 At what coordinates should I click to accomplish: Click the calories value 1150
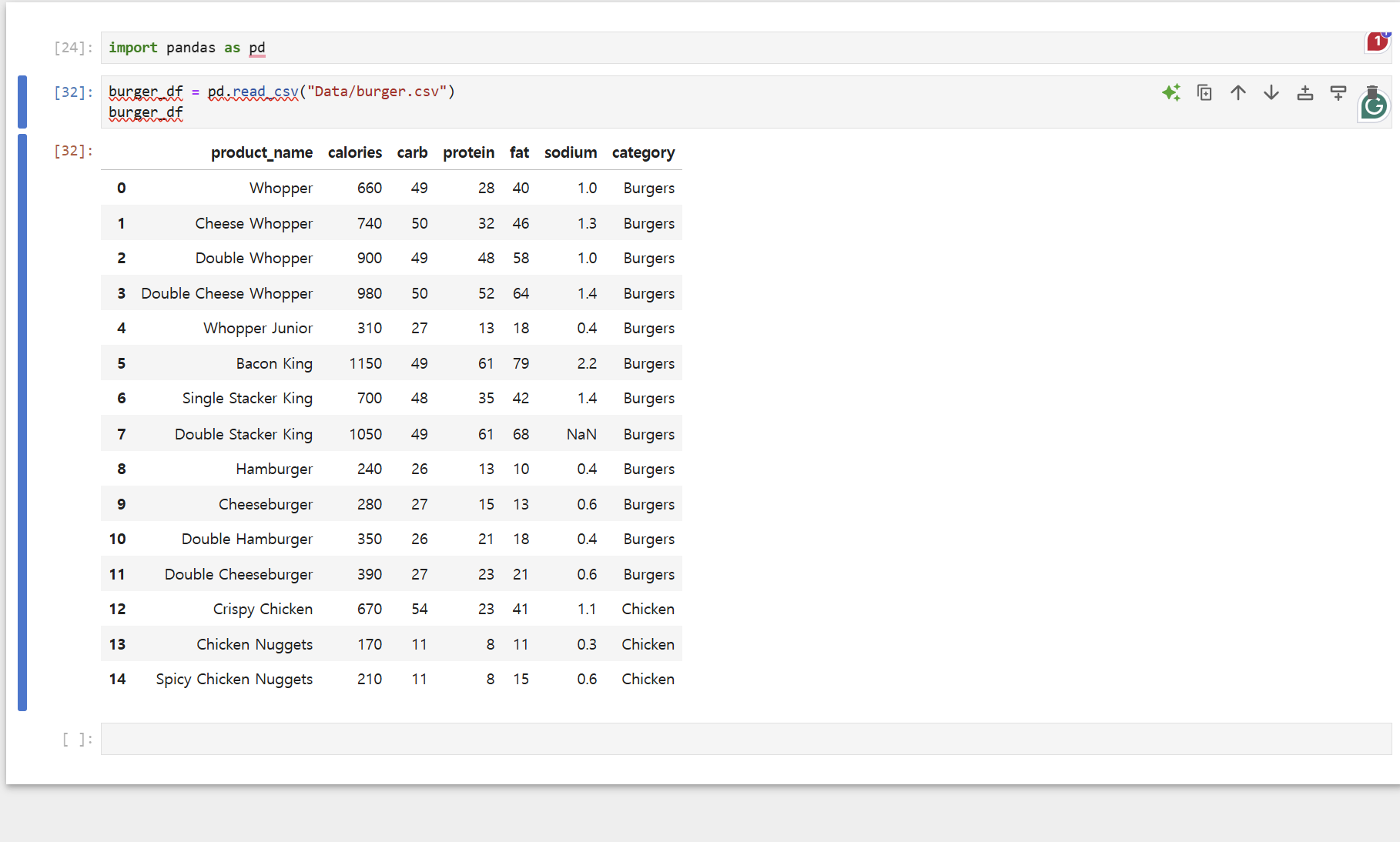pos(366,363)
